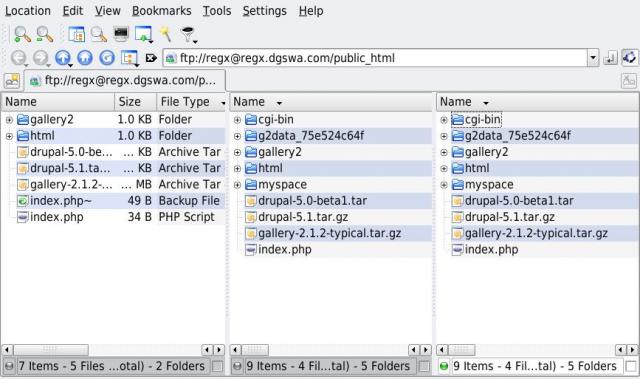The height and width of the screenshot is (379, 640).
Task: Click the favicon in the location bar
Action: pyautogui.click(x=171, y=58)
